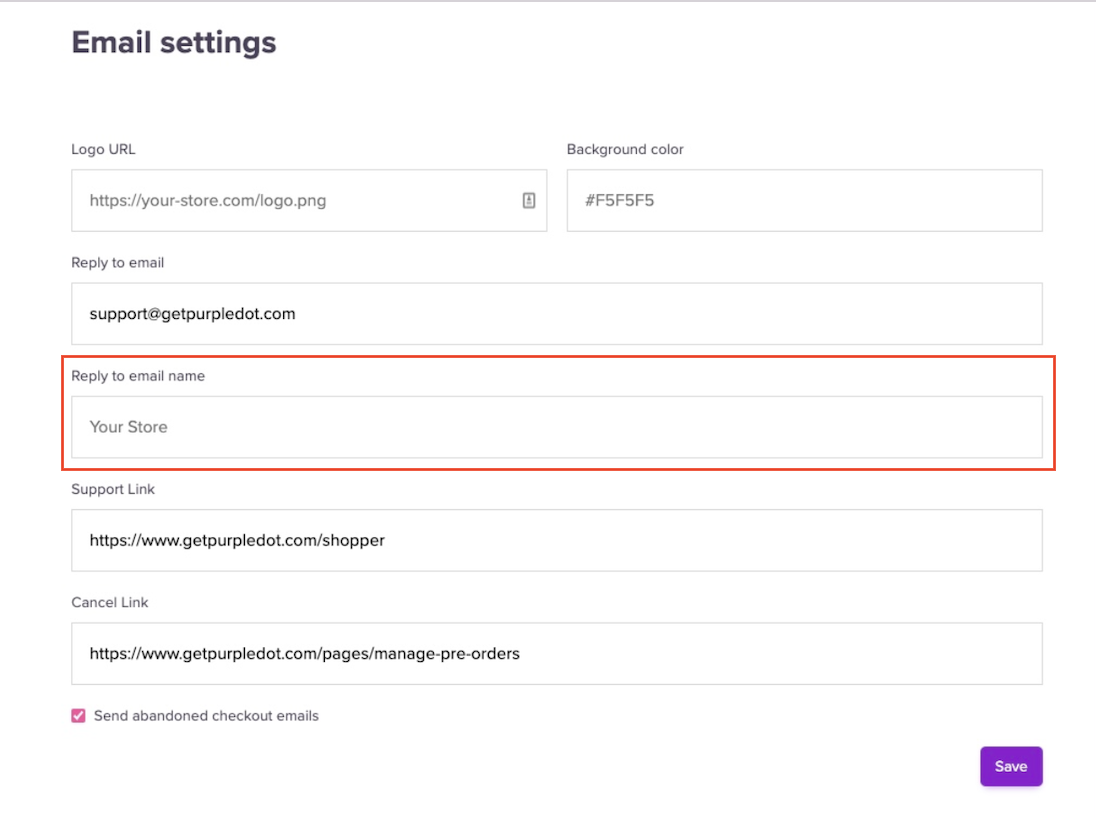Click the support@getpurpledot.com address text
Viewport: 1096px width, 818px height.
(x=192, y=314)
